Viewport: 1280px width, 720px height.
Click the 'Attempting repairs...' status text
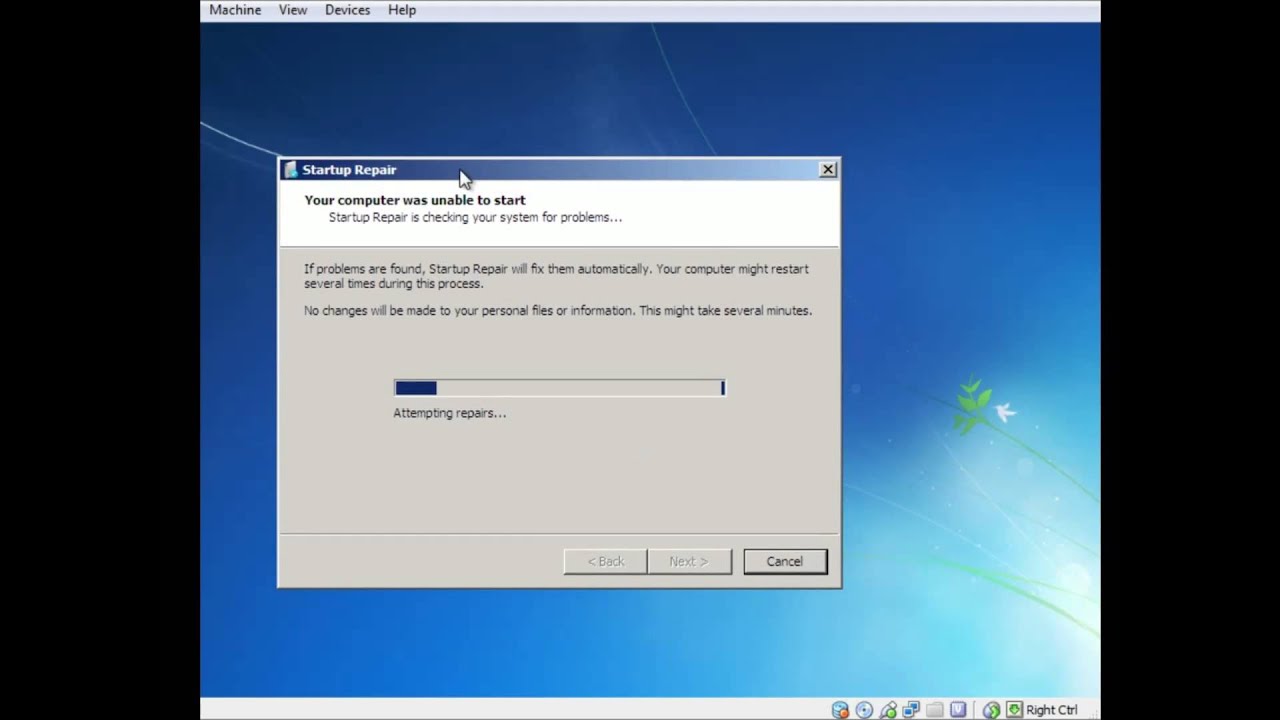coord(450,413)
